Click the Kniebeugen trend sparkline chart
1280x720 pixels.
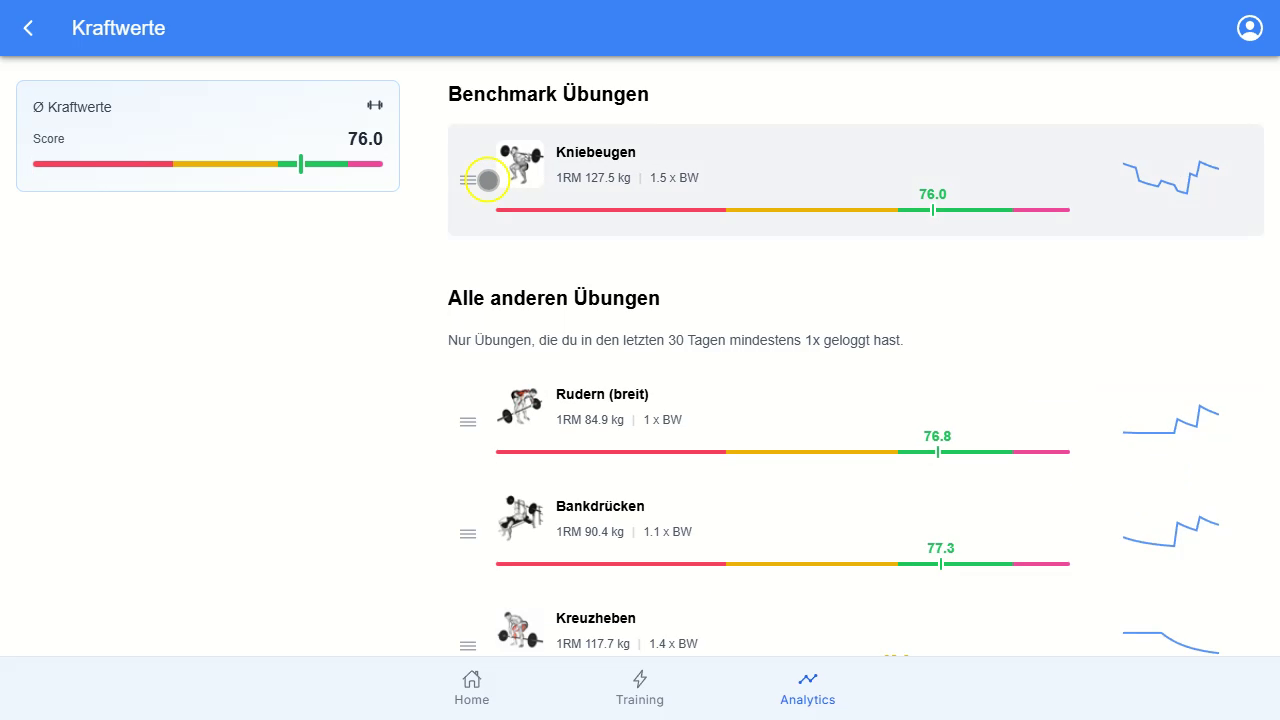point(1171,177)
